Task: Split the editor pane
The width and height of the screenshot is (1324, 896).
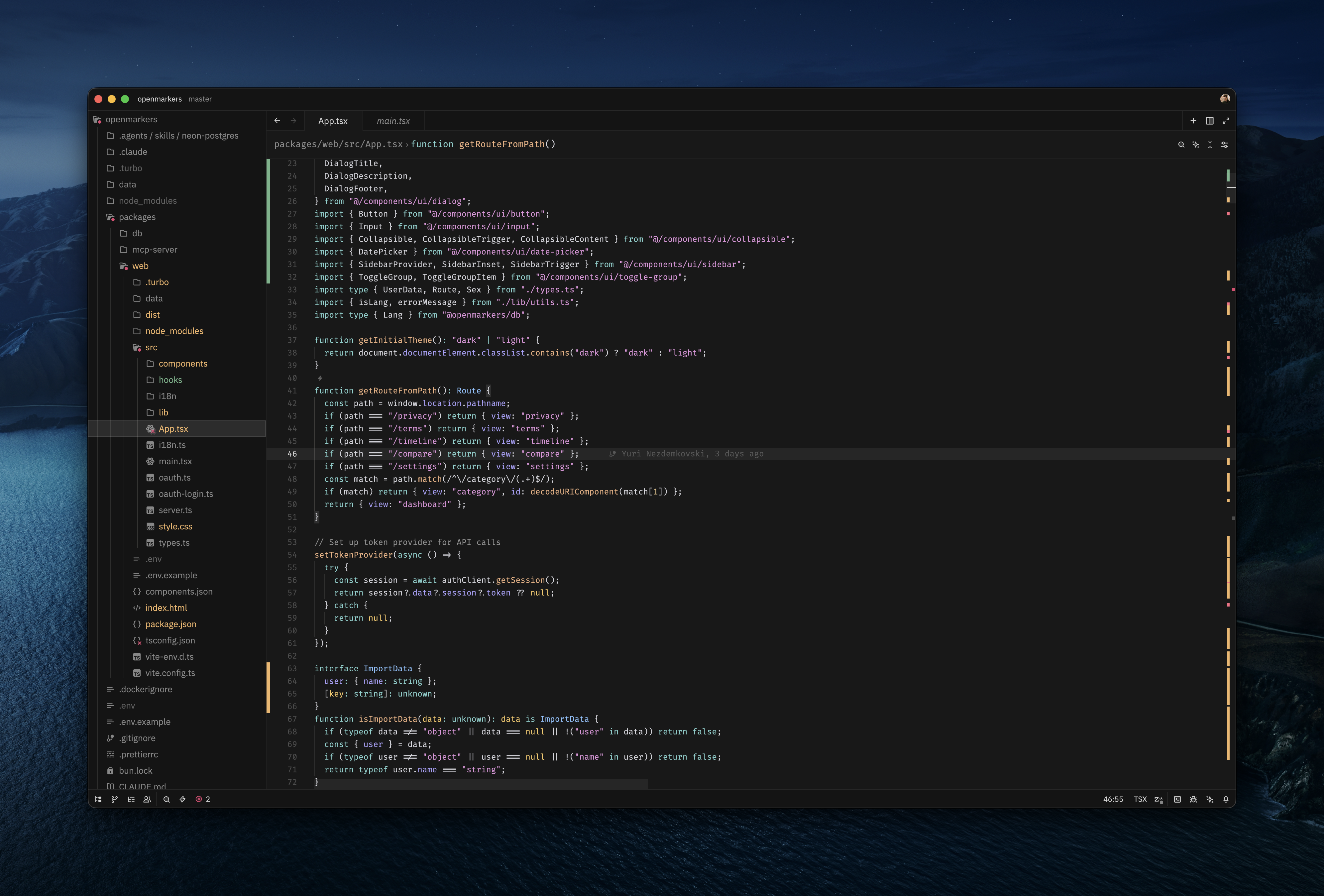Action: pyautogui.click(x=1209, y=121)
